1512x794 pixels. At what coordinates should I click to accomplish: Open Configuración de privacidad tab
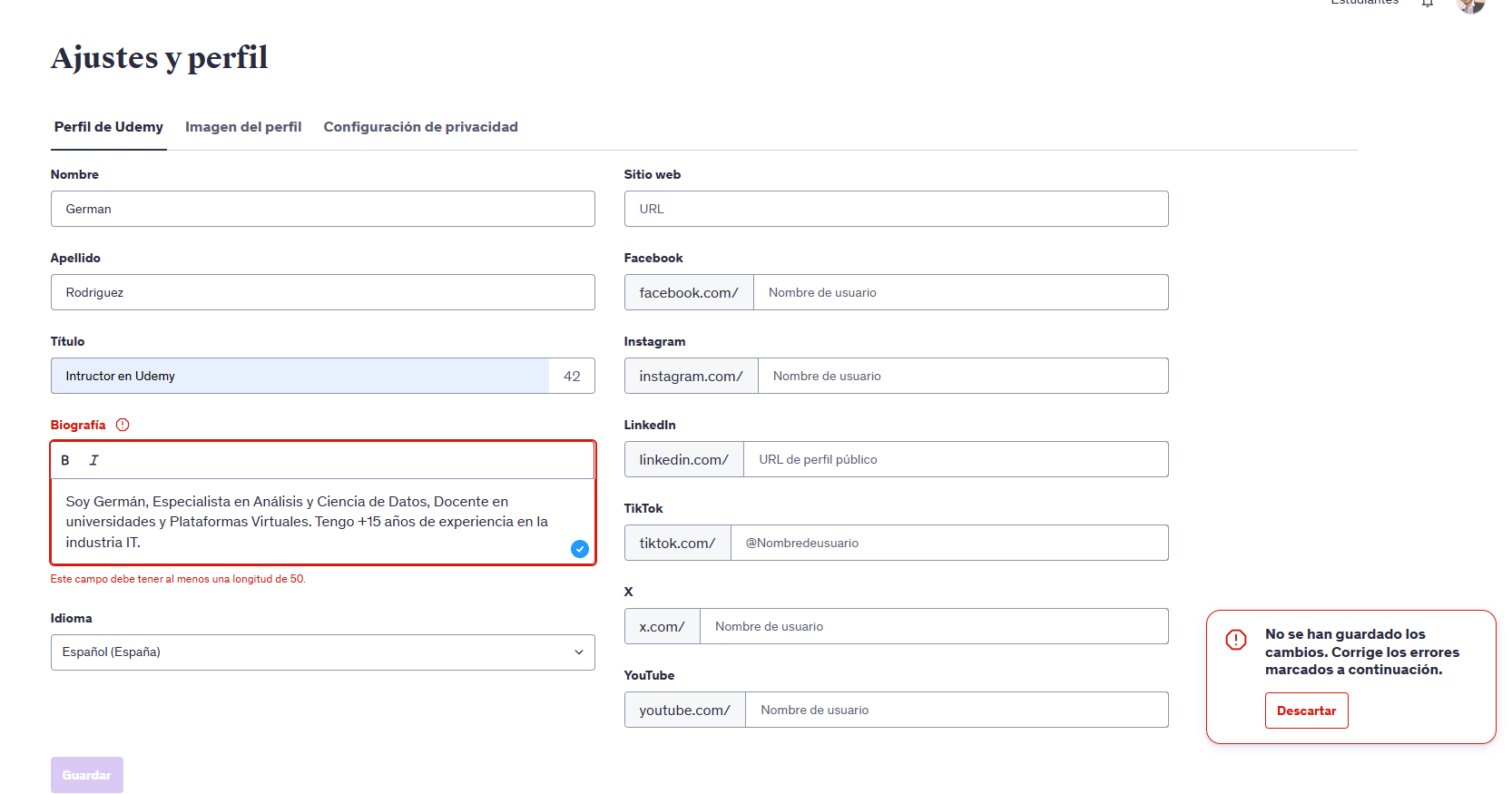[x=421, y=127]
